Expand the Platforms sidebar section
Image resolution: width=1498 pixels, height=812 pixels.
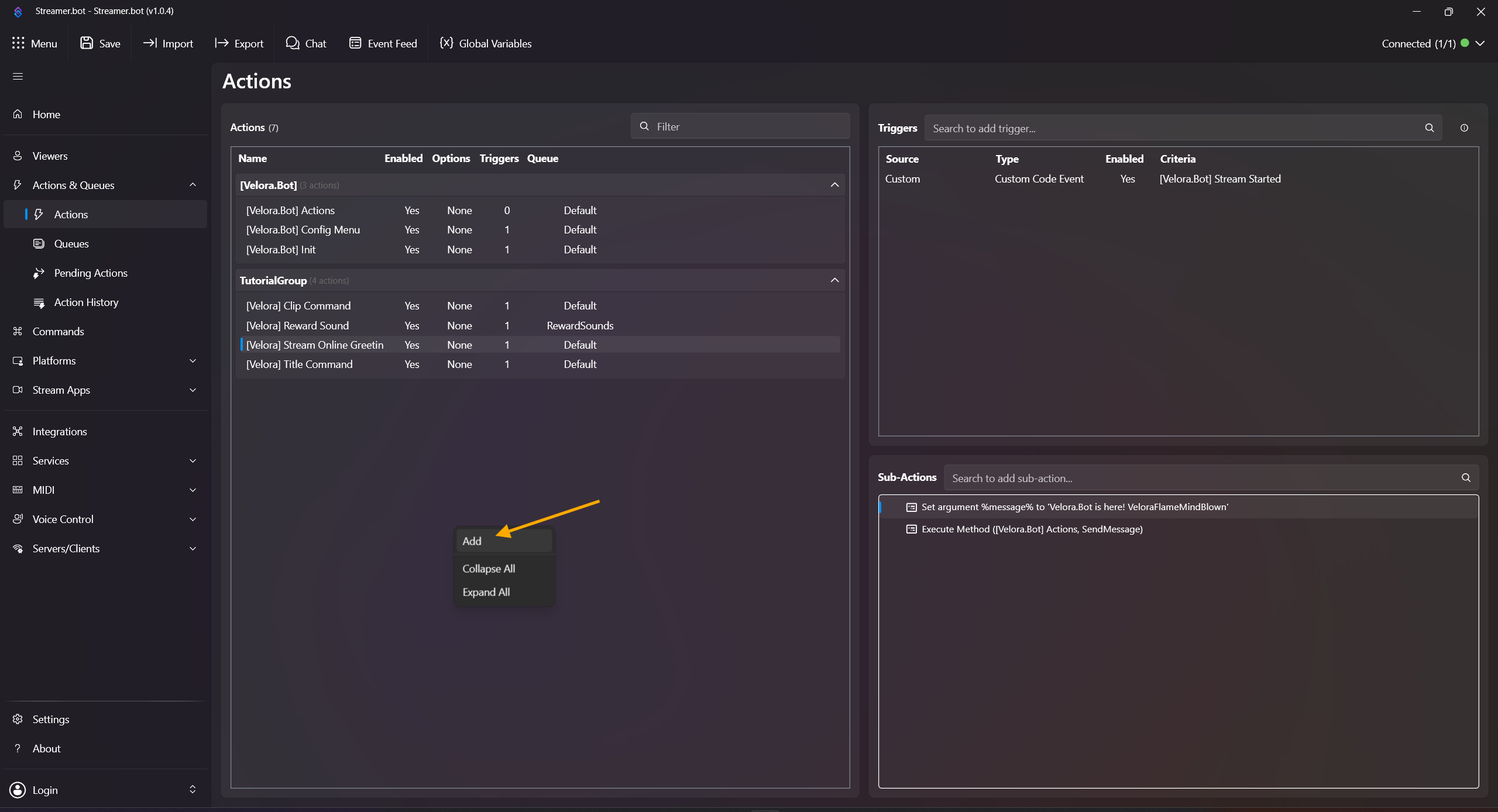point(193,361)
